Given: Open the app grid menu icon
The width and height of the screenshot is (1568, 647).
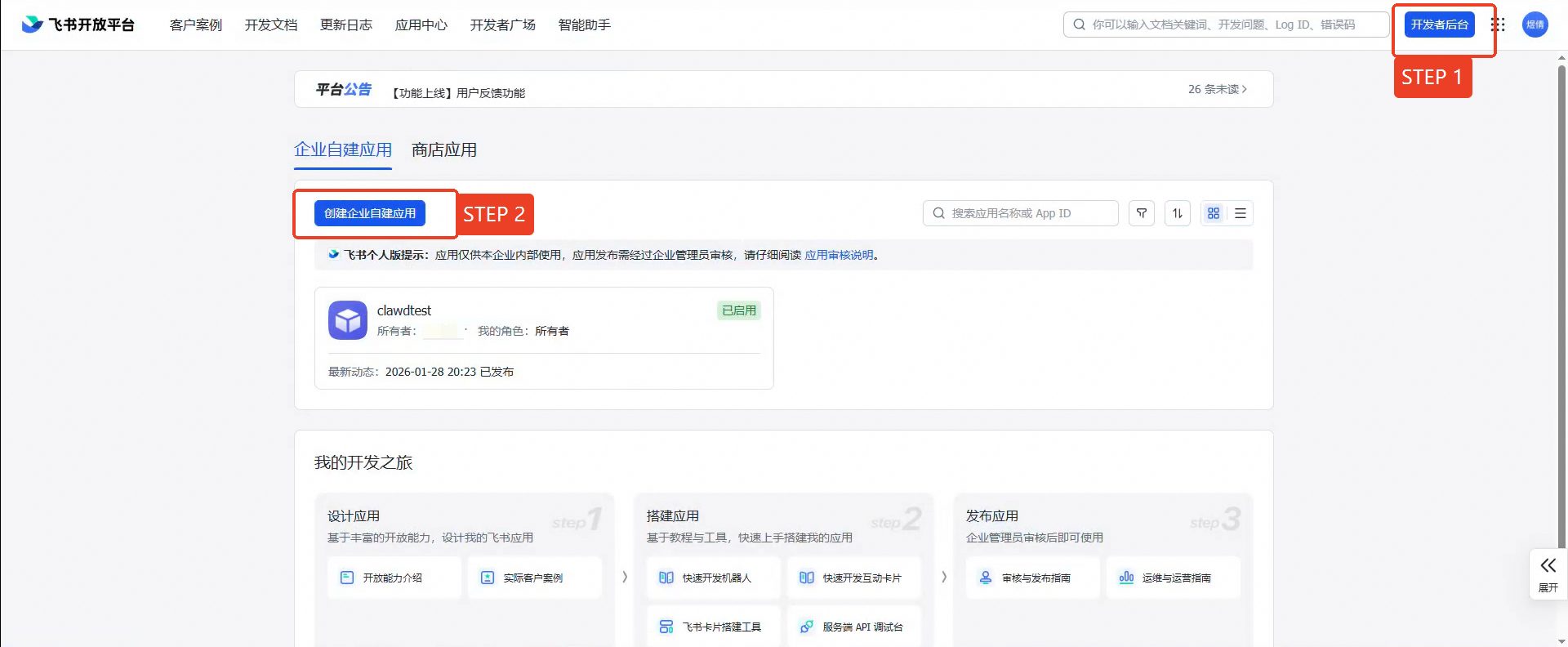Looking at the screenshot, I should pyautogui.click(x=1499, y=25).
